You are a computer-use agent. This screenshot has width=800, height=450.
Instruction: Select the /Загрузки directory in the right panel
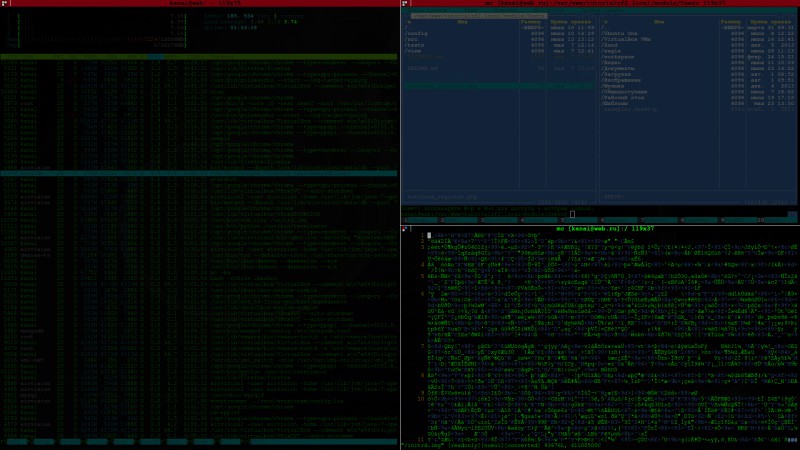click(616, 74)
